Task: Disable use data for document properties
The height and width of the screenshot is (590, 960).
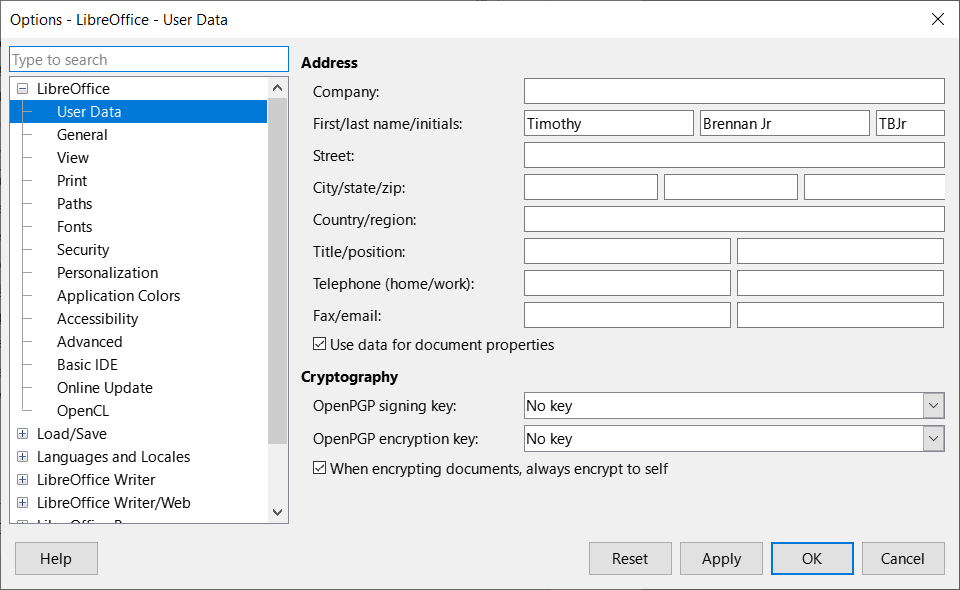Action: [319, 343]
